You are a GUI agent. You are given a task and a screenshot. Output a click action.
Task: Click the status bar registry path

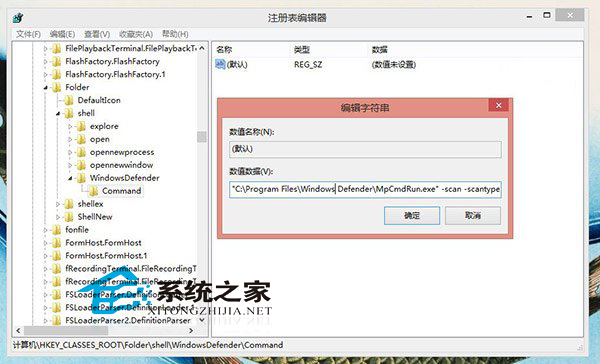tap(148, 345)
